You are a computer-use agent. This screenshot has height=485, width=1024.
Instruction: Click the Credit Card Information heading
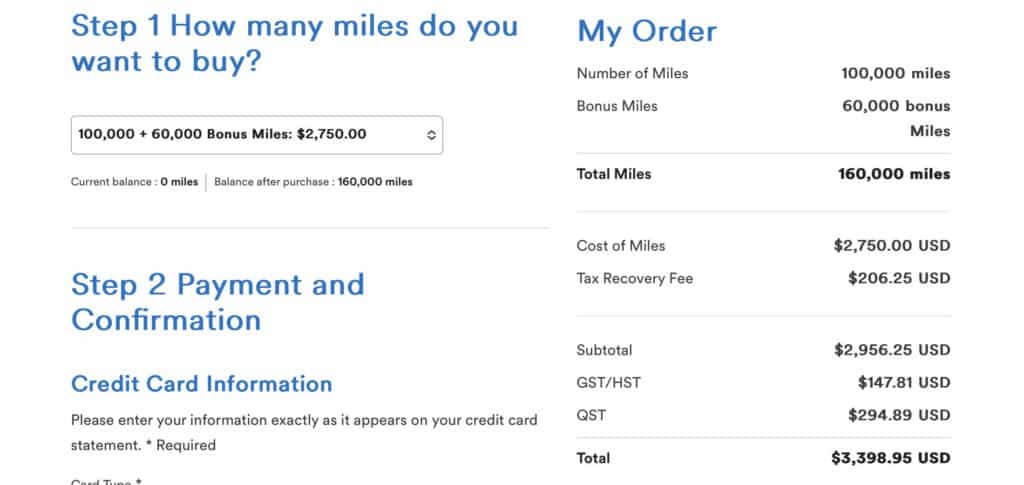coord(201,384)
